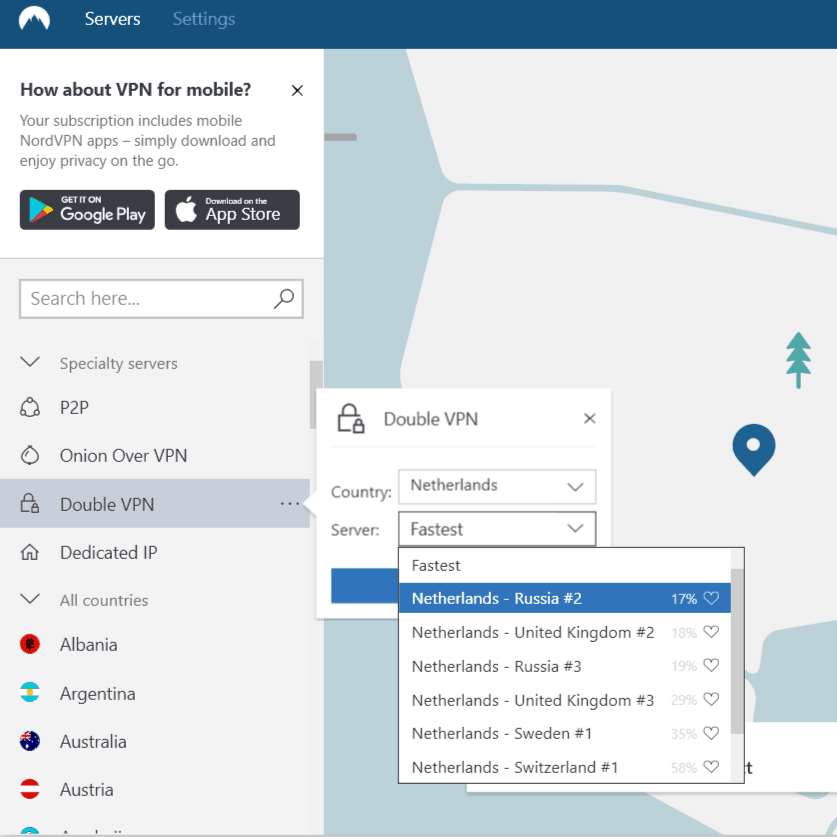Select Netherlands - United Kingdom #2 server
This screenshot has height=837, width=837.
(x=565, y=633)
